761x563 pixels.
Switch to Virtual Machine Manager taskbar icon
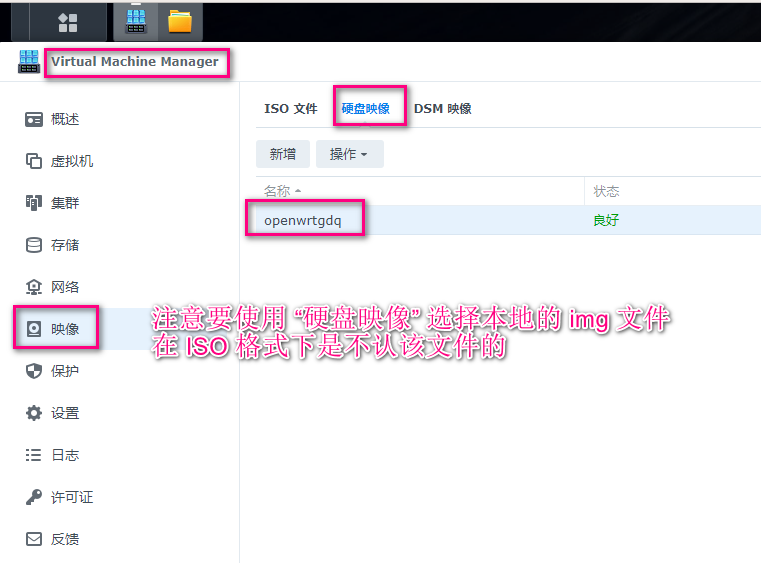tap(136, 22)
